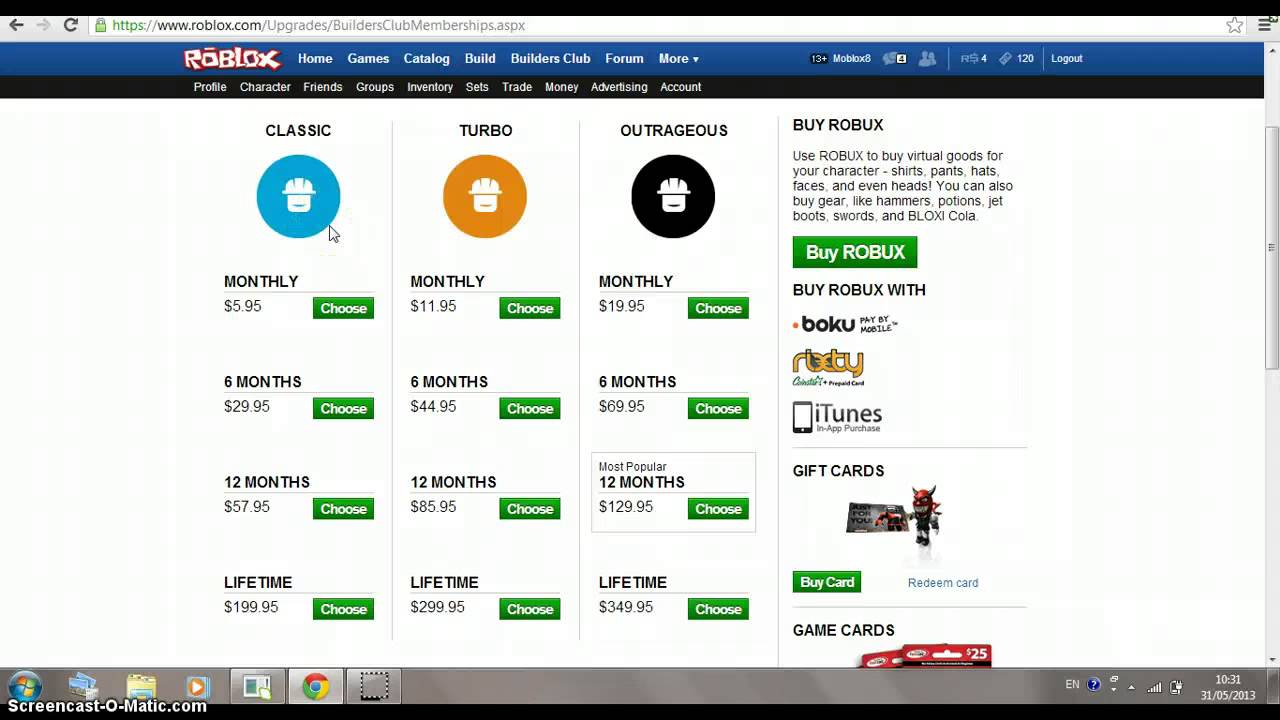Choose Turbo 12 months $85.95 plan

coord(530,509)
